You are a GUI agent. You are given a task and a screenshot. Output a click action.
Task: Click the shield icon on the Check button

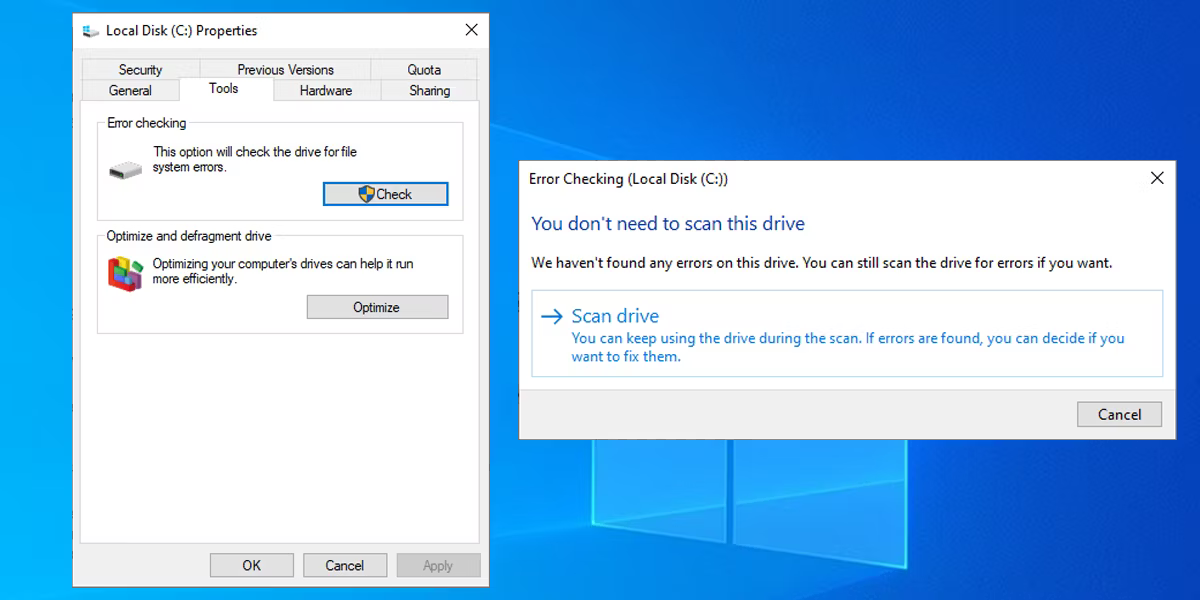[366, 194]
